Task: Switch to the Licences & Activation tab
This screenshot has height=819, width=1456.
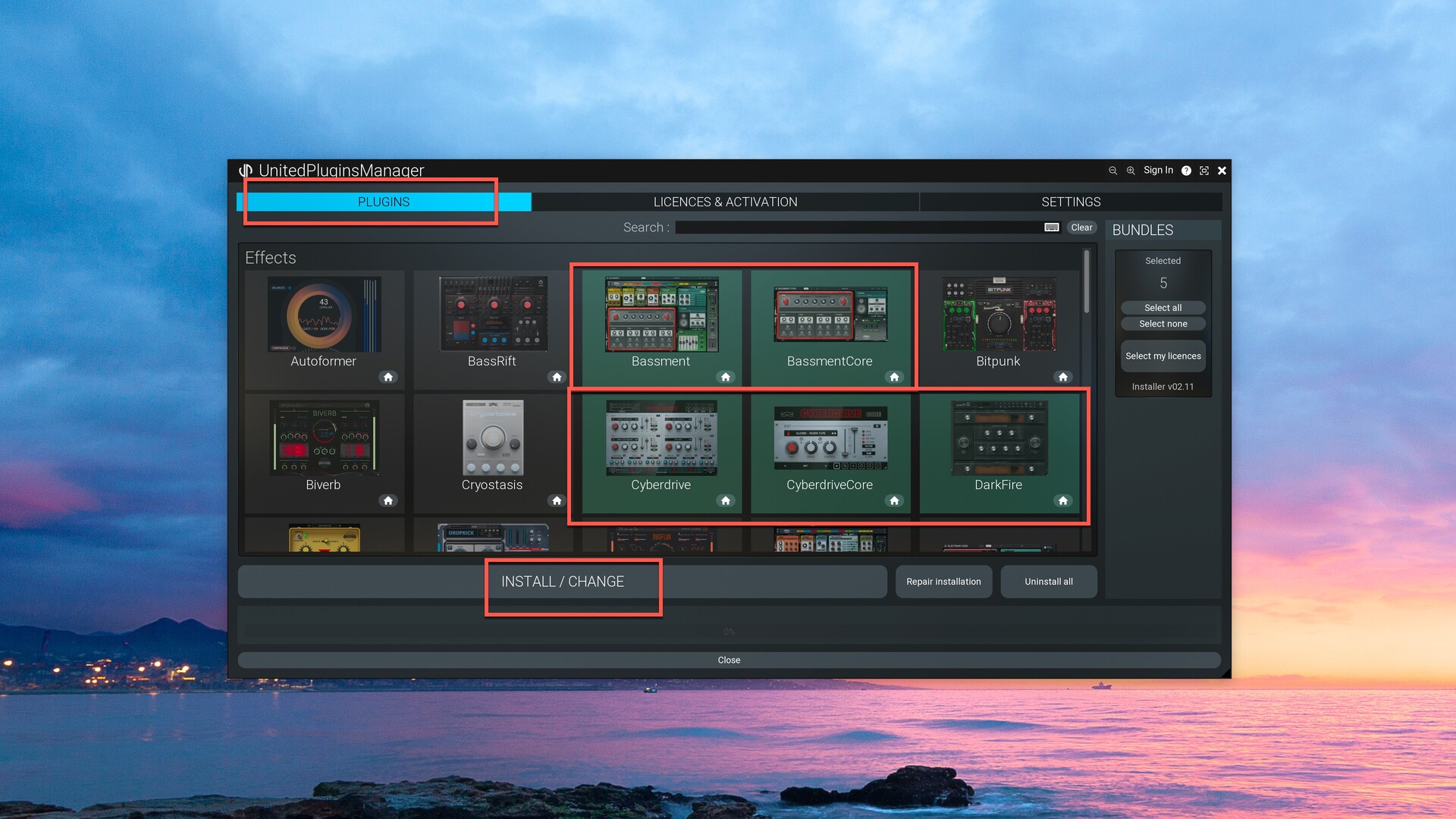Action: (725, 202)
